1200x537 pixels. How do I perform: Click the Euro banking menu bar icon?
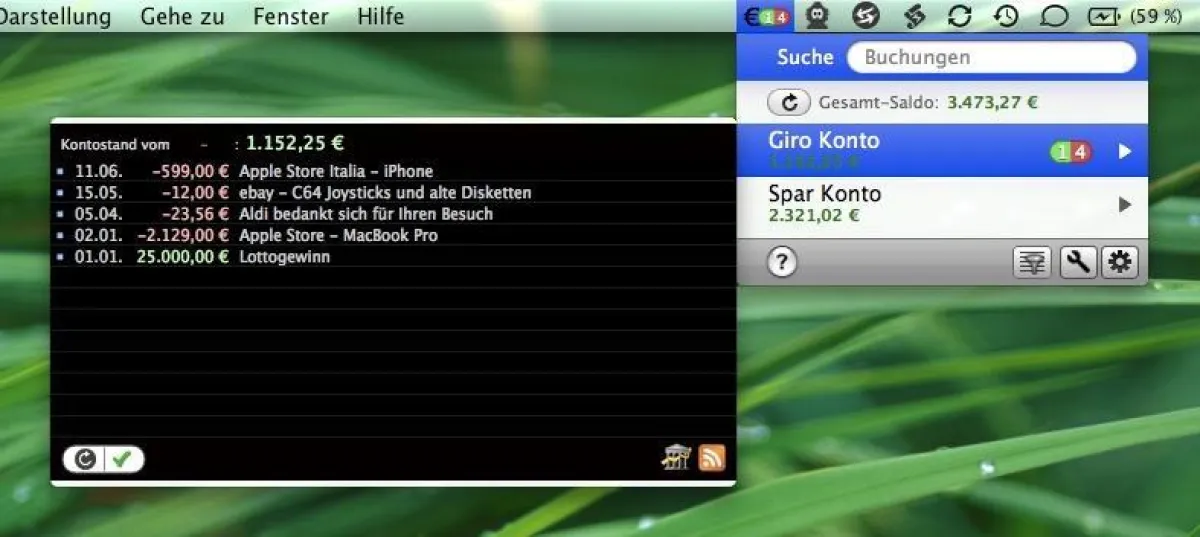[767, 16]
